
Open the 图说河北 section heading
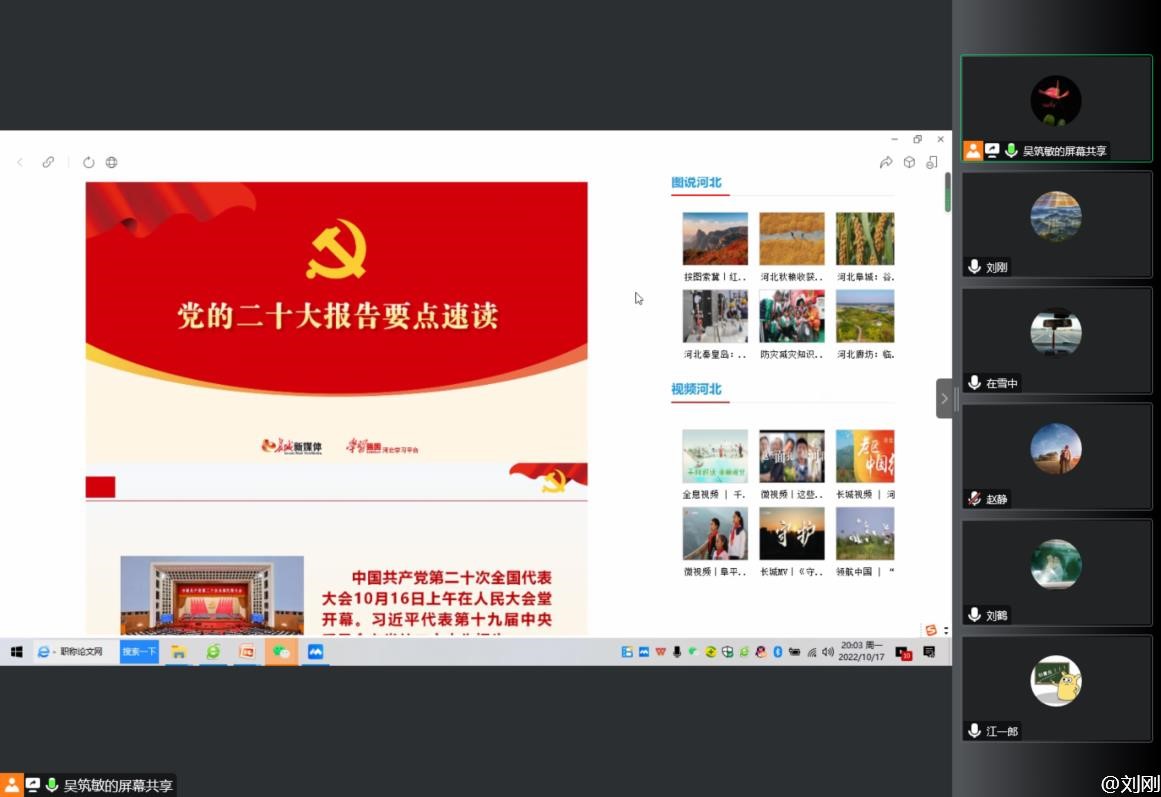coord(696,183)
